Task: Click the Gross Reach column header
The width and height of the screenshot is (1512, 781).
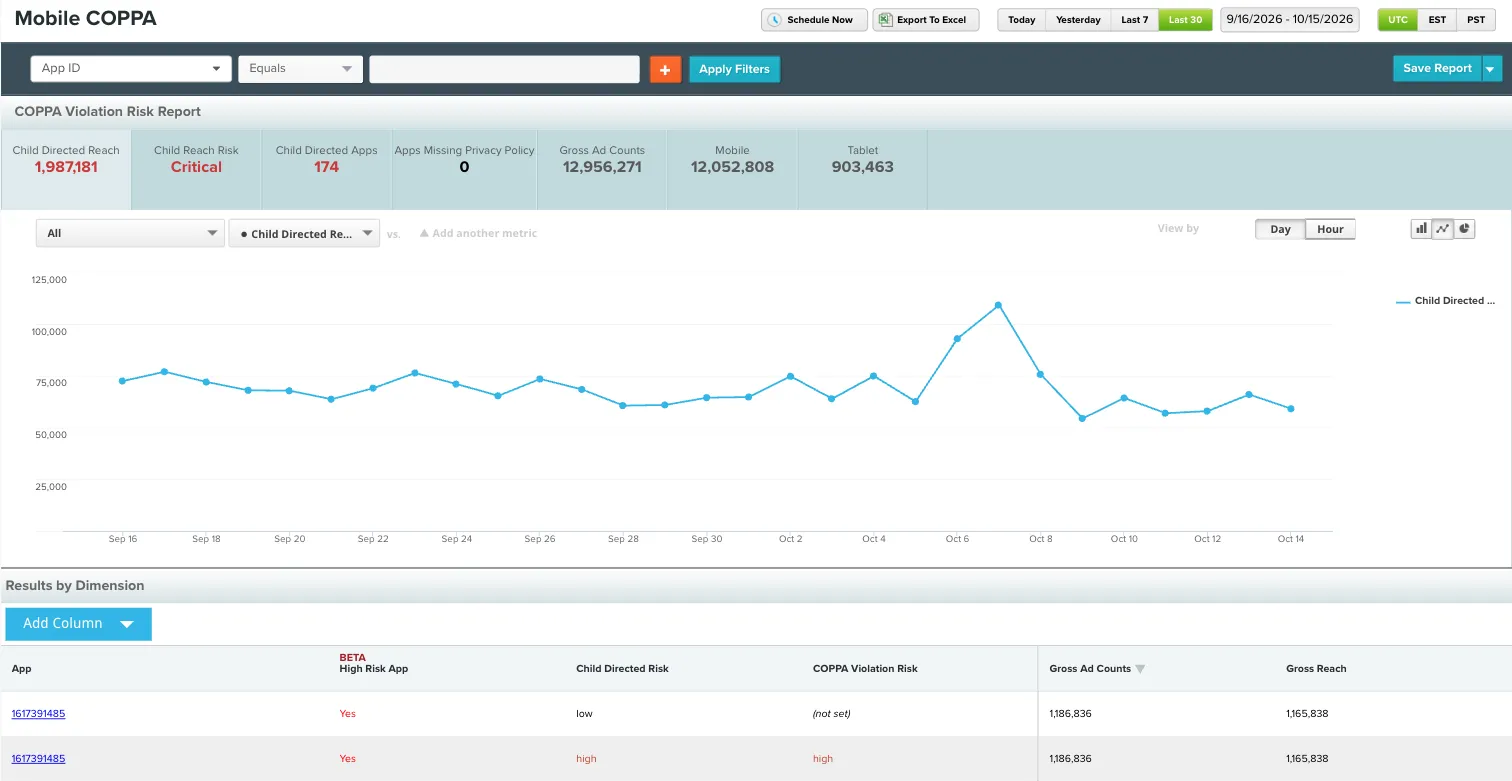Action: click(x=1316, y=669)
